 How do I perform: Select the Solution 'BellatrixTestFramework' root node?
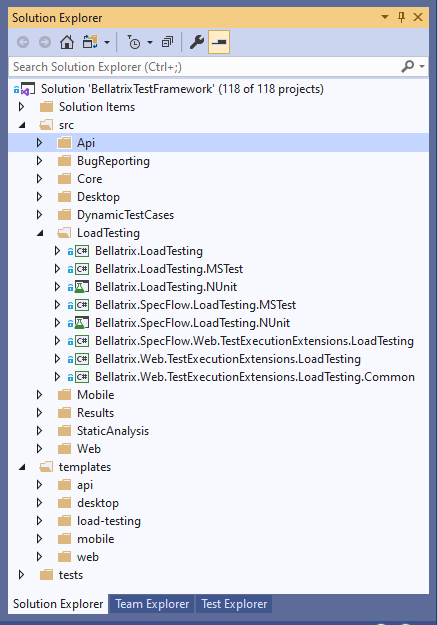182,89
